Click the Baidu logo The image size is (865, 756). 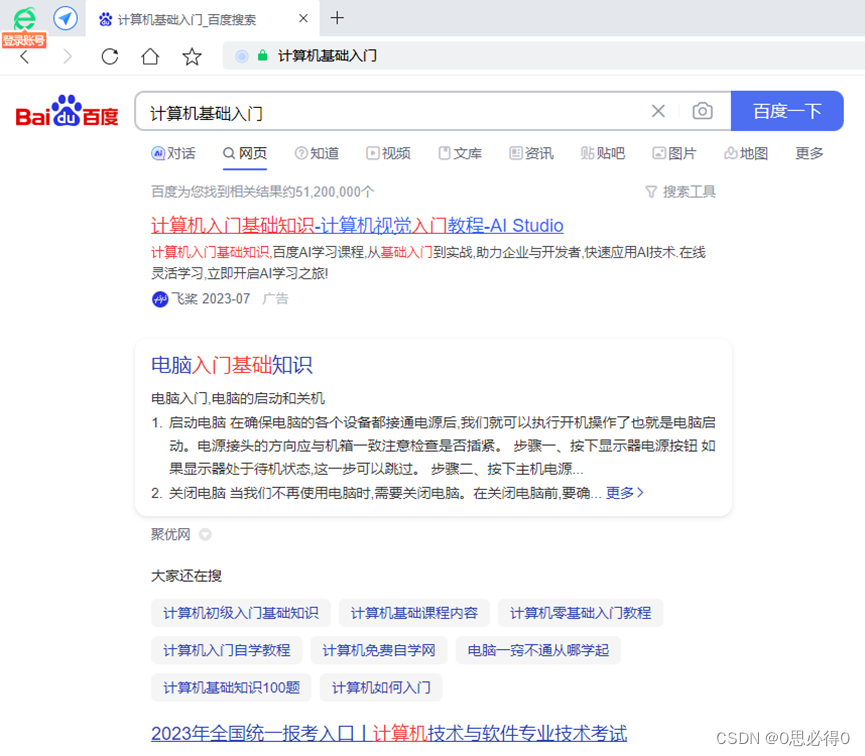pos(67,111)
